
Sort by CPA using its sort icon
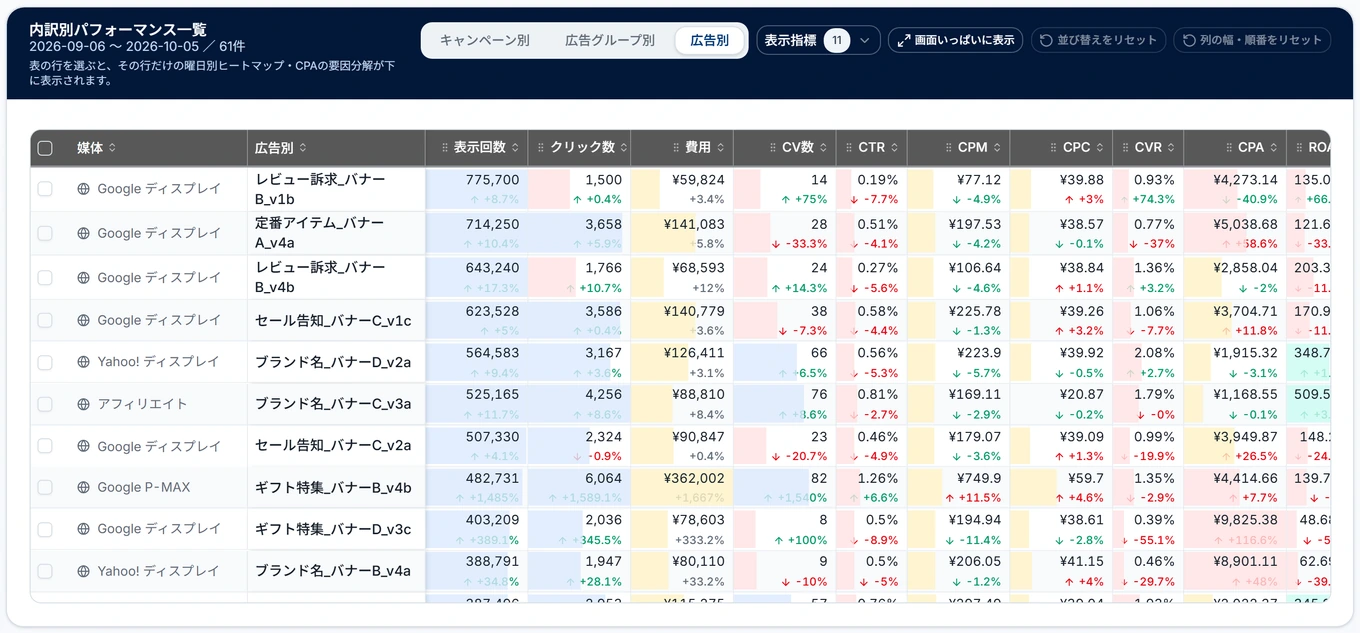coord(1274,148)
